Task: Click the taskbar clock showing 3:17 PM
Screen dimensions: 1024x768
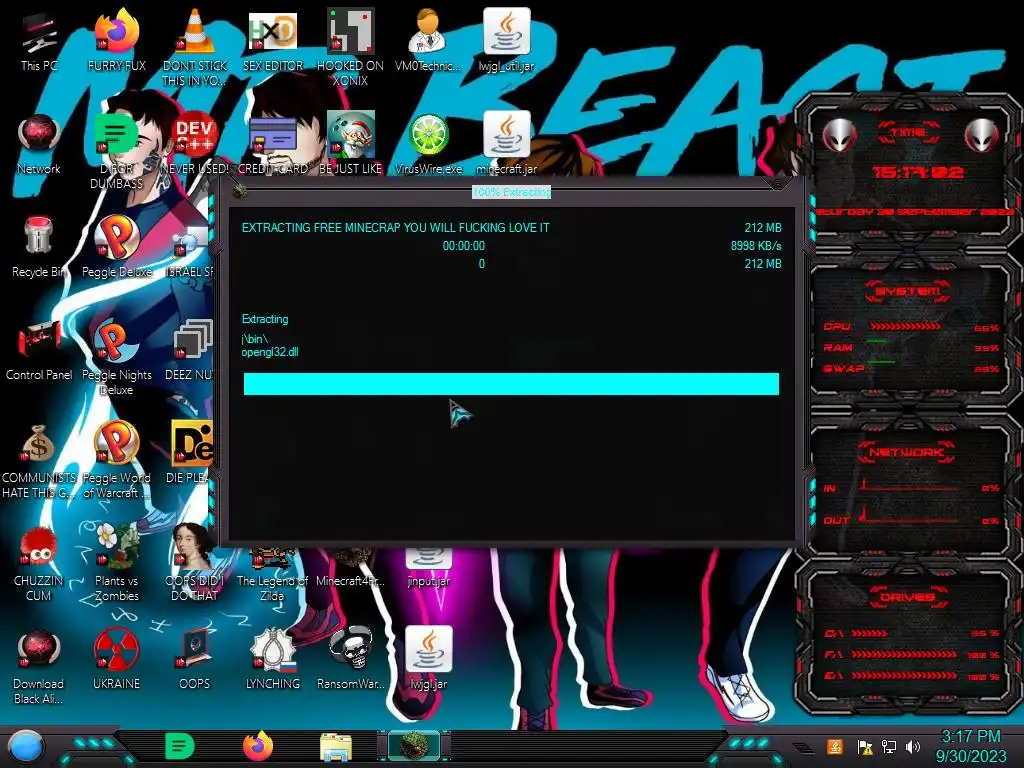Action: tap(970, 746)
